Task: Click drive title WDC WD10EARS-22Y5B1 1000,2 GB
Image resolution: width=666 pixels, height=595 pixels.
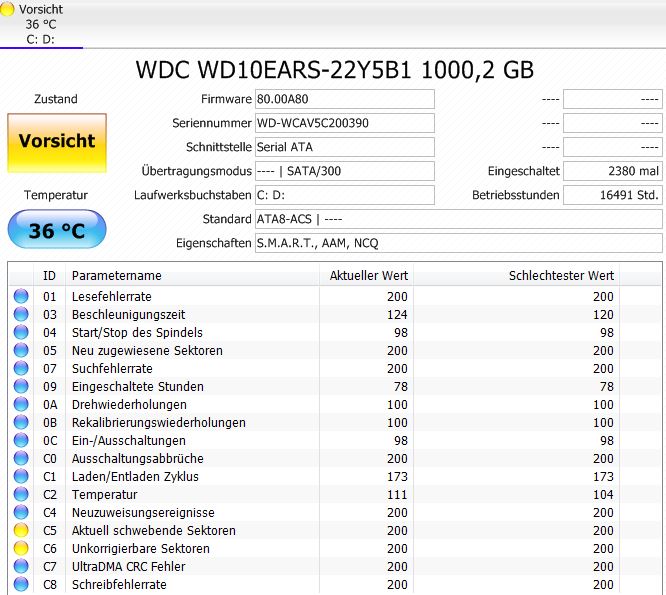Action: point(334,70)
